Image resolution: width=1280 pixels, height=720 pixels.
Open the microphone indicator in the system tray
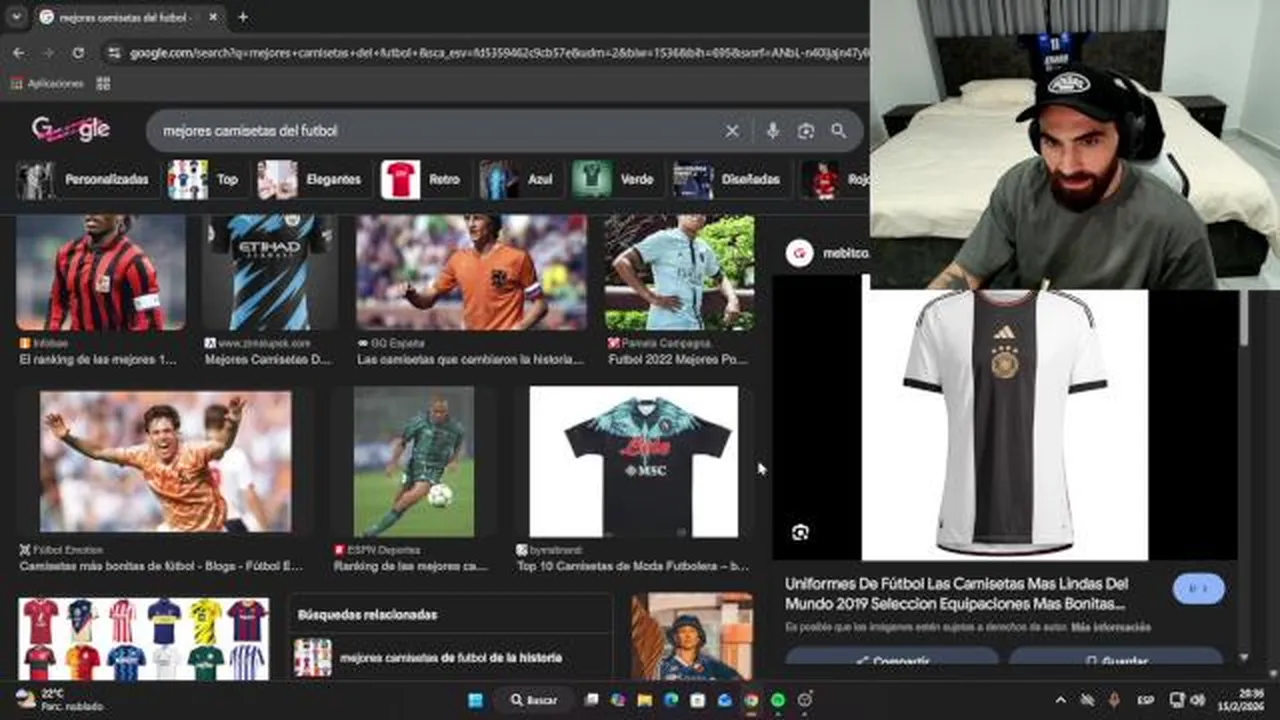(x=1114, y=700)
